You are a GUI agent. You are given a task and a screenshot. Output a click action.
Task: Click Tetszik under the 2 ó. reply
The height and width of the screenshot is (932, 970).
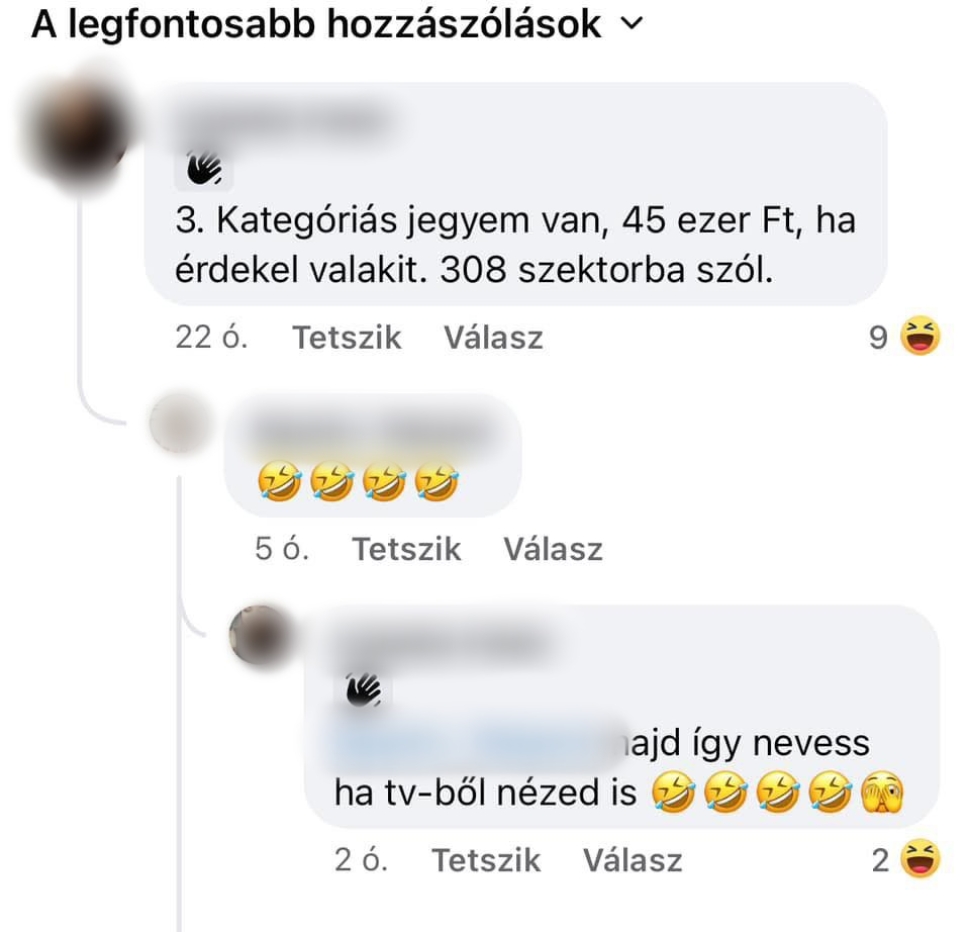pyautogui.click(x=486, y=860)
